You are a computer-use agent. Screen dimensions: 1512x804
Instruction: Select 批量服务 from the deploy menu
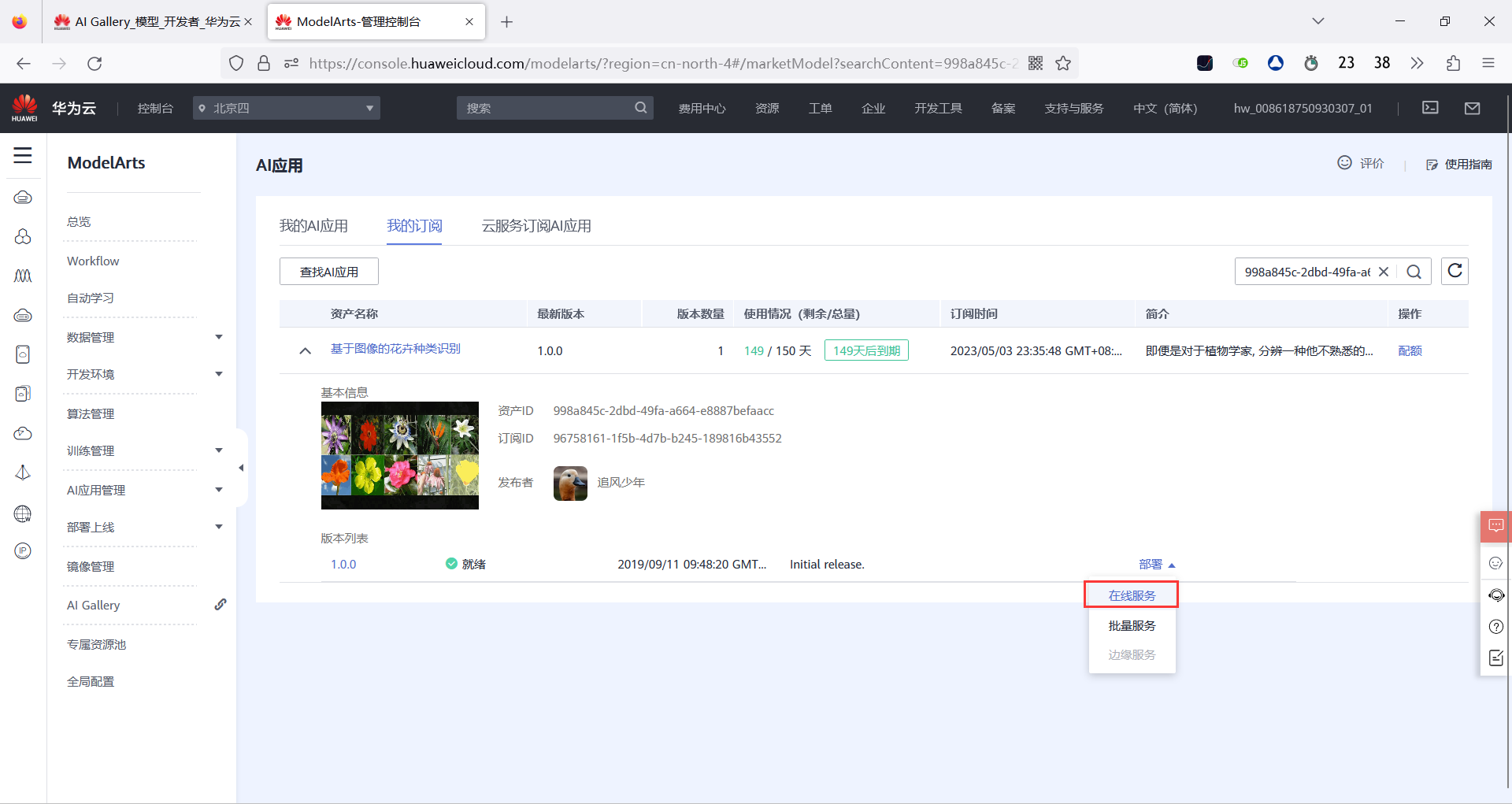point(1131,624)
